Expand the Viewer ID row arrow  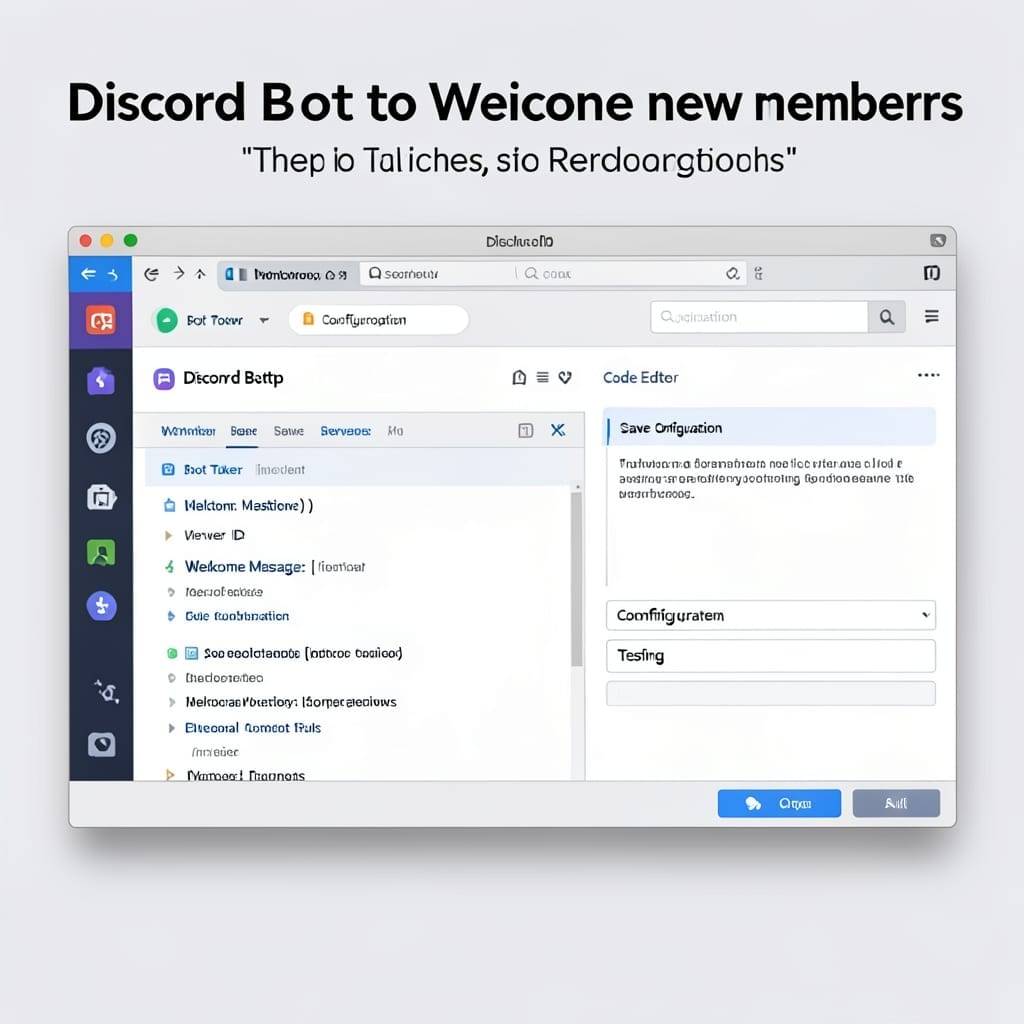click(168, 536)
